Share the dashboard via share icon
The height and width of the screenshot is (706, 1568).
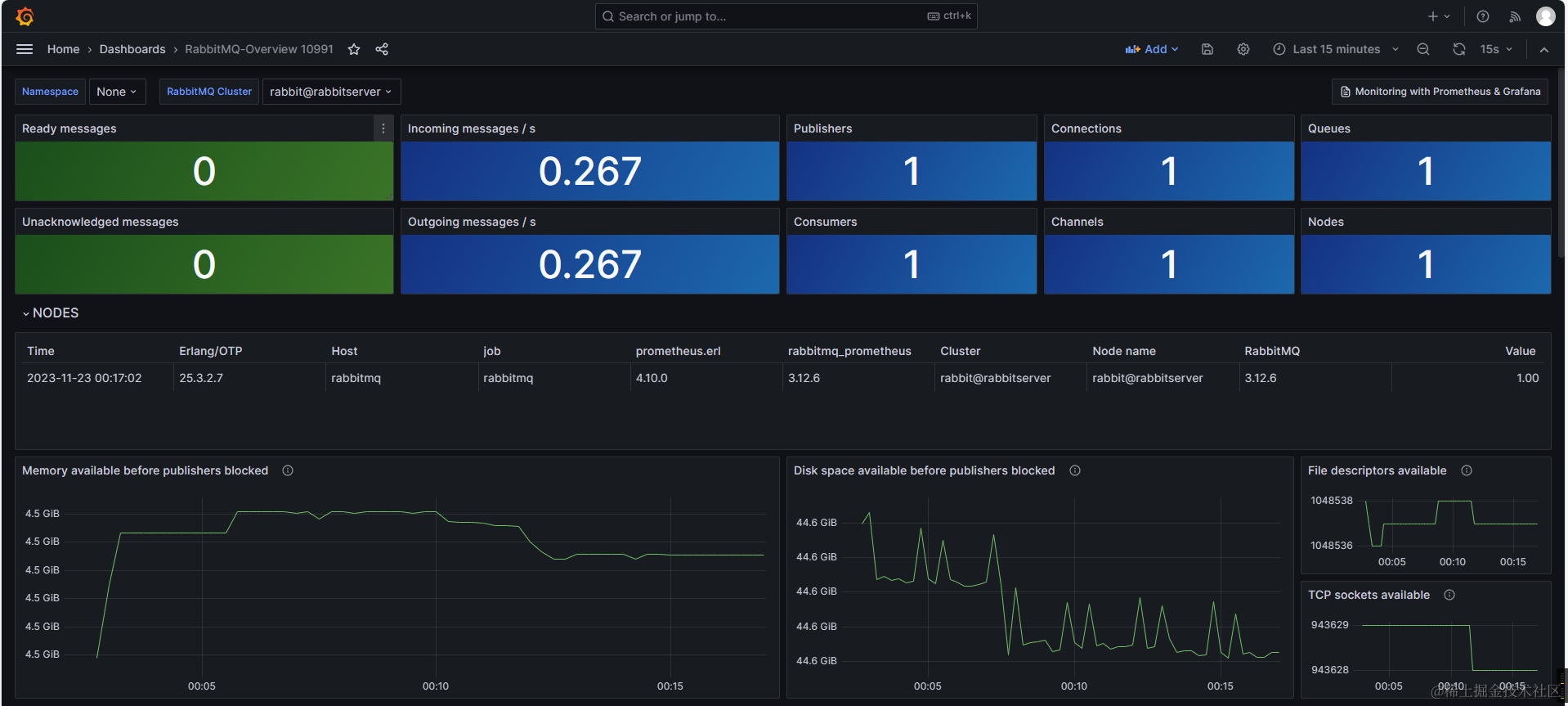382,49
